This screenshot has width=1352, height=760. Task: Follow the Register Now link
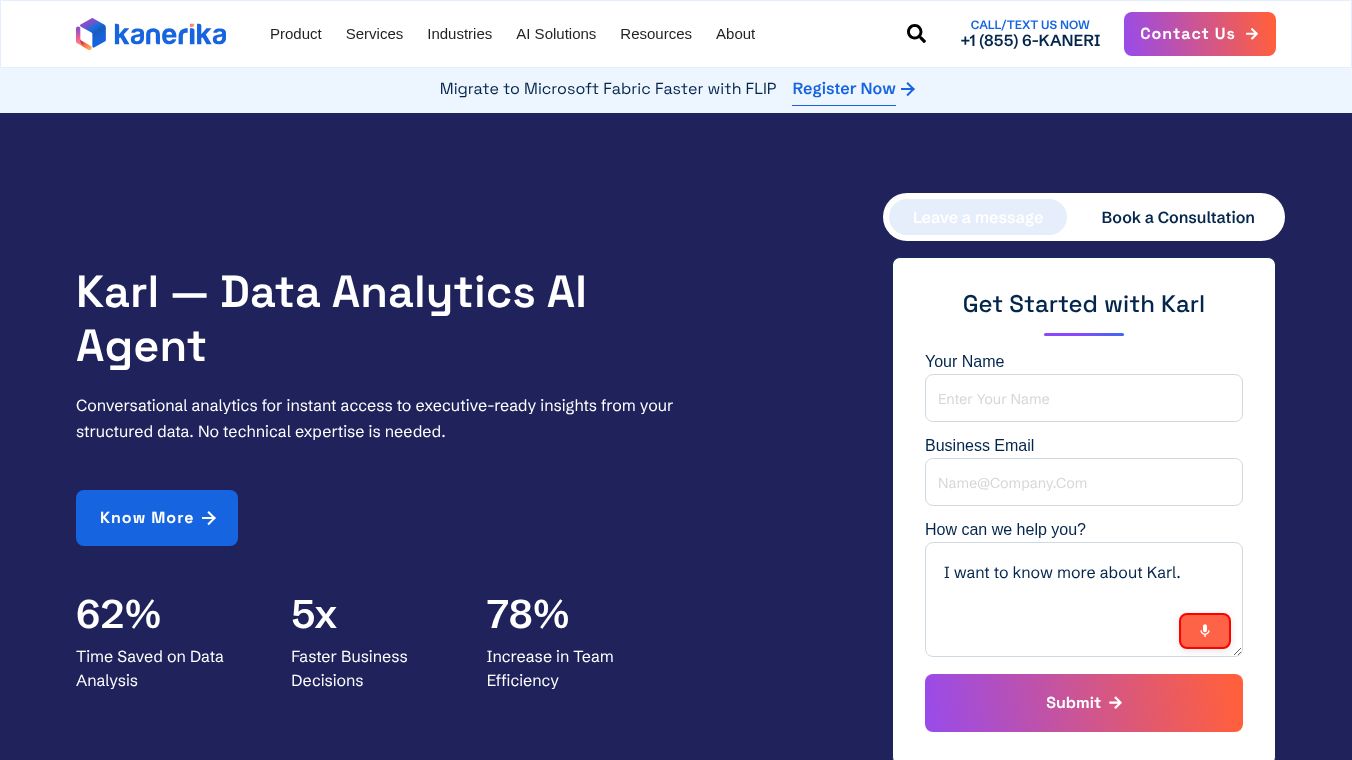[844, 89]
